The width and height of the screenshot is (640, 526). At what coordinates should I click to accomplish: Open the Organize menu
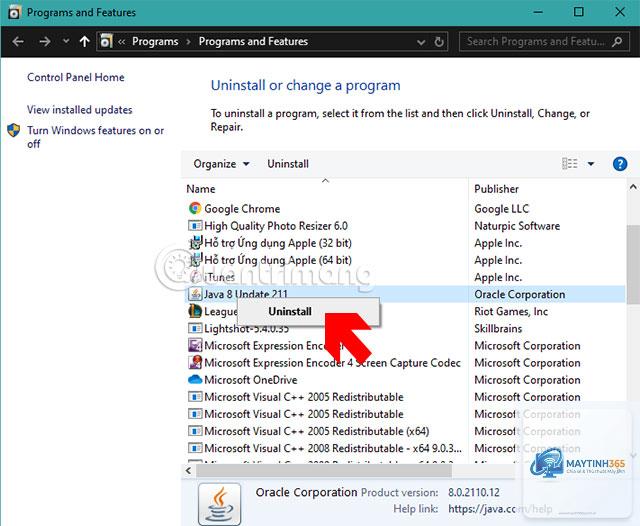coord(221,164)
